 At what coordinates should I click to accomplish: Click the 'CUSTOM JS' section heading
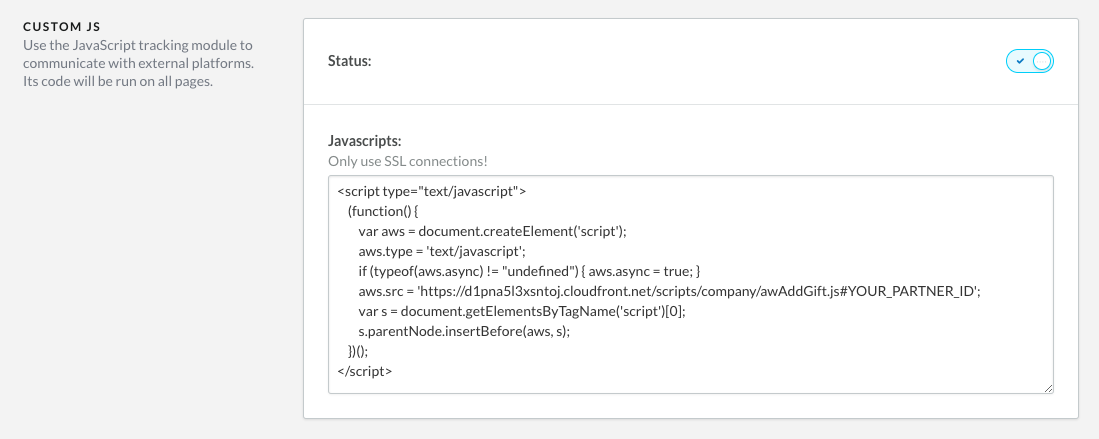pyautogui.click(x=62, y=27)
